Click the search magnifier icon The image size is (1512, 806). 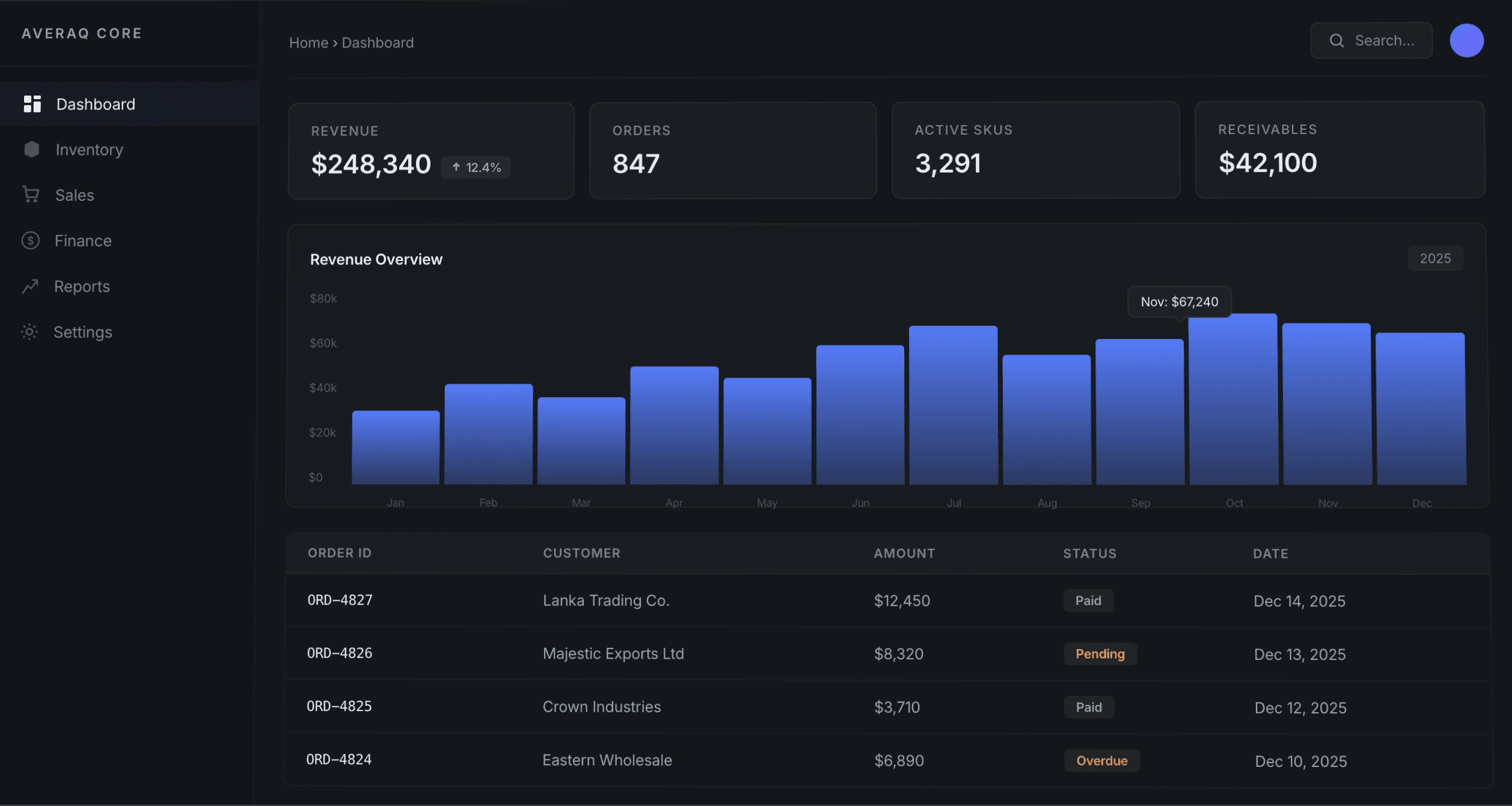1336,40
